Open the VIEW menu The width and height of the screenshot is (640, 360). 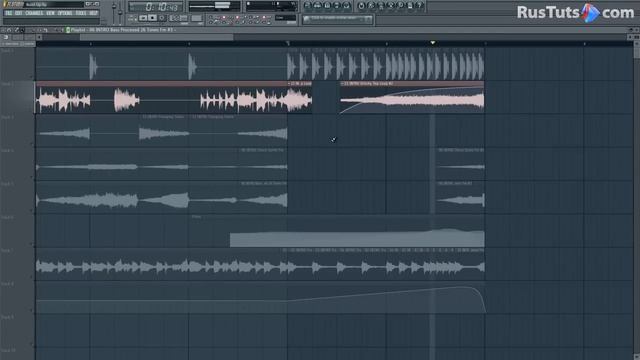coord(51,13)
